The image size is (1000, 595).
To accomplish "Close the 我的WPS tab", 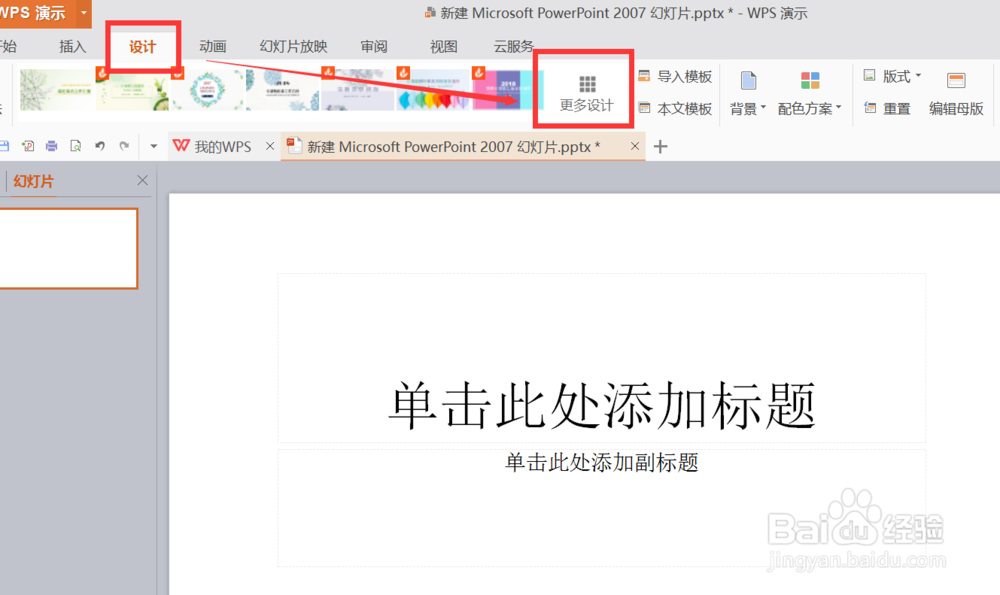I will (x=270, y=146).
